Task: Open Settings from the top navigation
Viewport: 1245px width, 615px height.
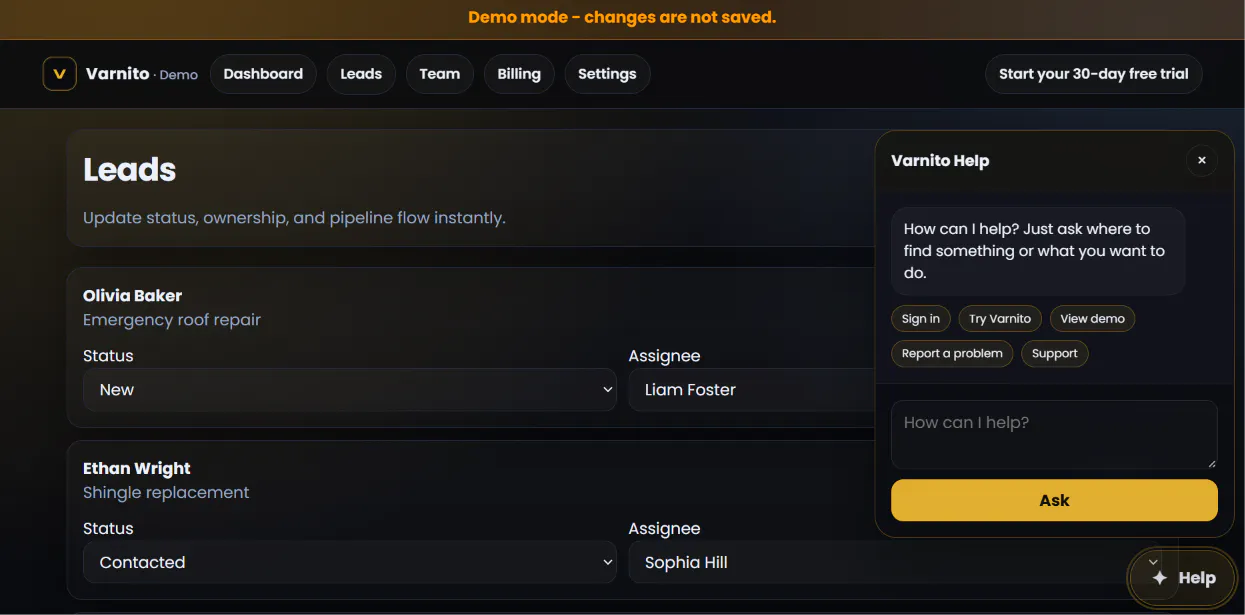Action: 607,74
